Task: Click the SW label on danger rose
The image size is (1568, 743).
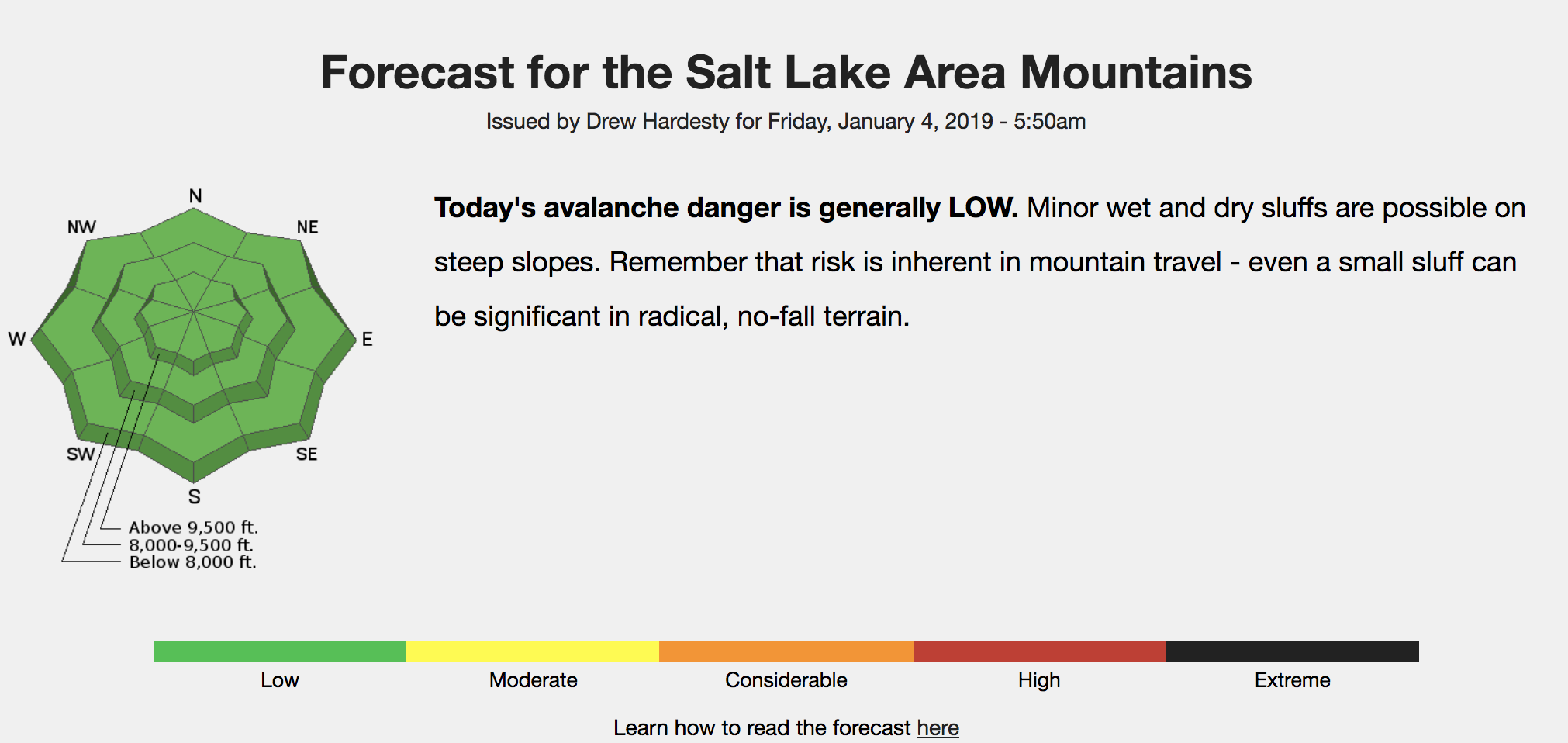Action: tap(81, 454)
